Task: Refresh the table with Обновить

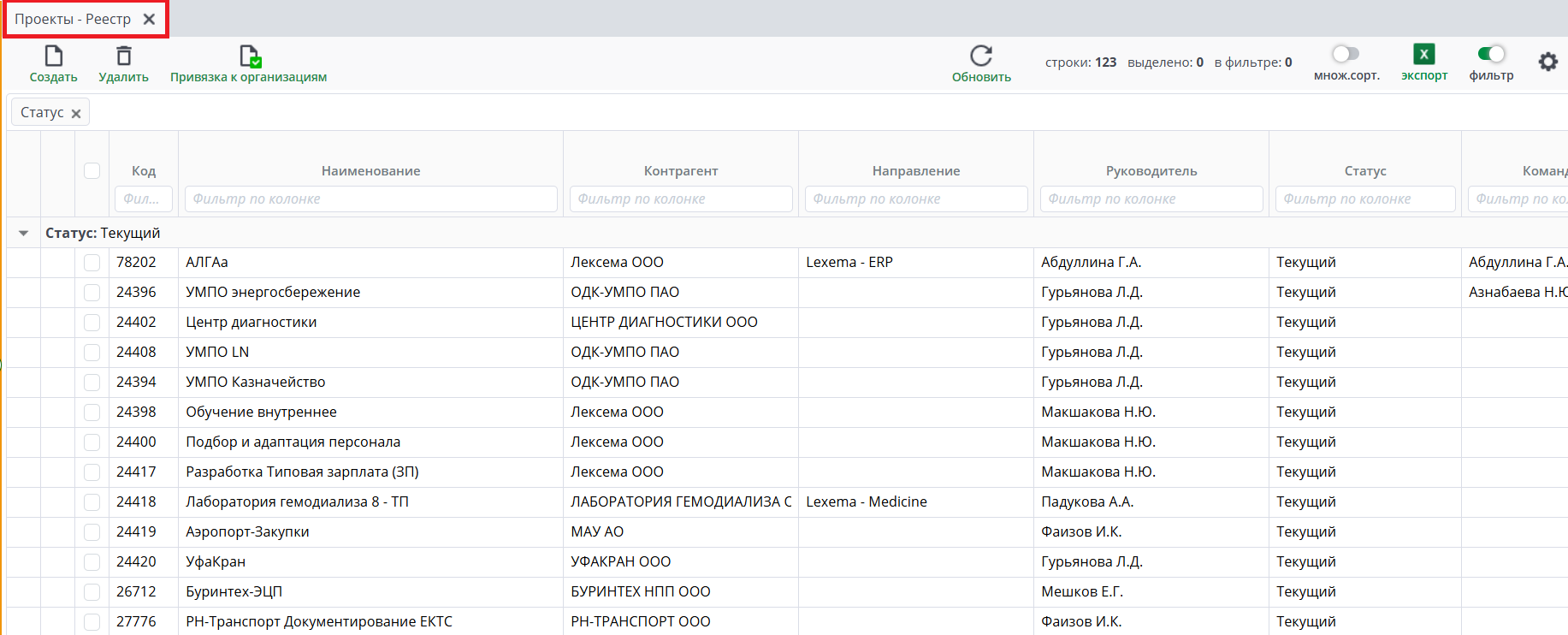Action: click(981, 56)
